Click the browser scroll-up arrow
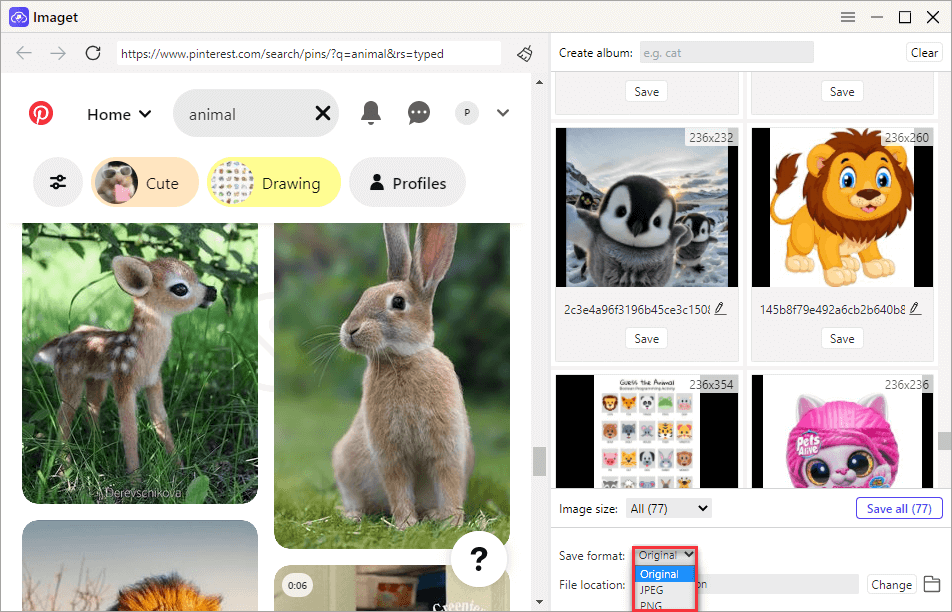The width and height of the screenshot is (952, 612). coord(539,82)
